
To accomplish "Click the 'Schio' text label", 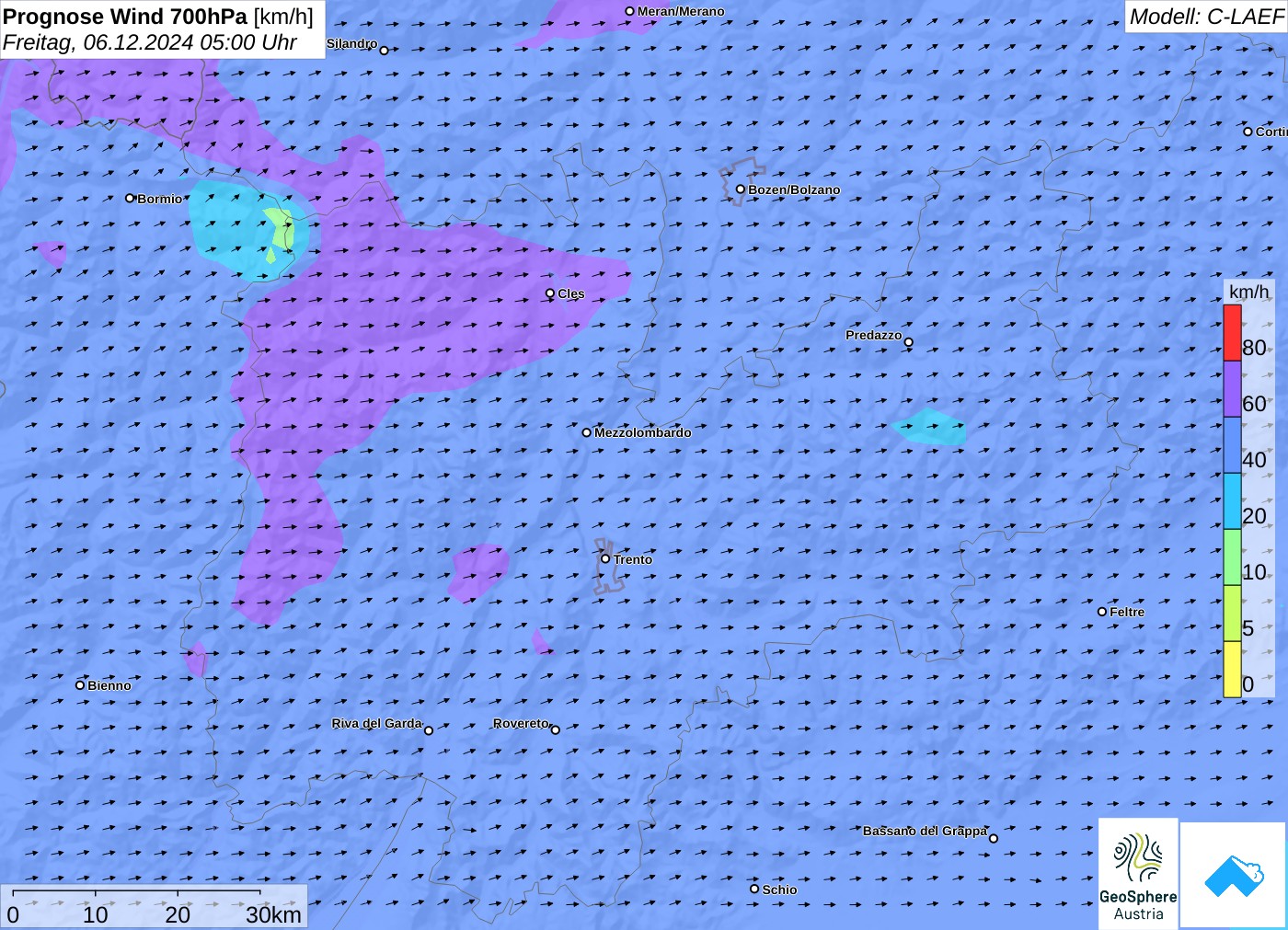I will [779, 890].
